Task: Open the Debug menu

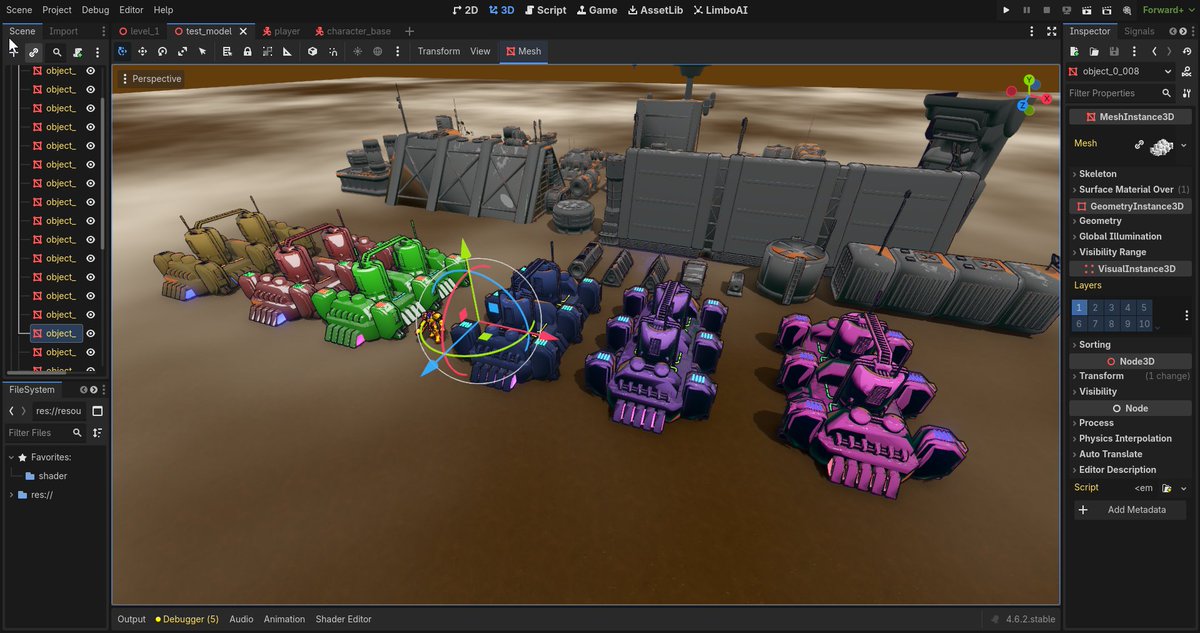Action: tap(96, 10)
